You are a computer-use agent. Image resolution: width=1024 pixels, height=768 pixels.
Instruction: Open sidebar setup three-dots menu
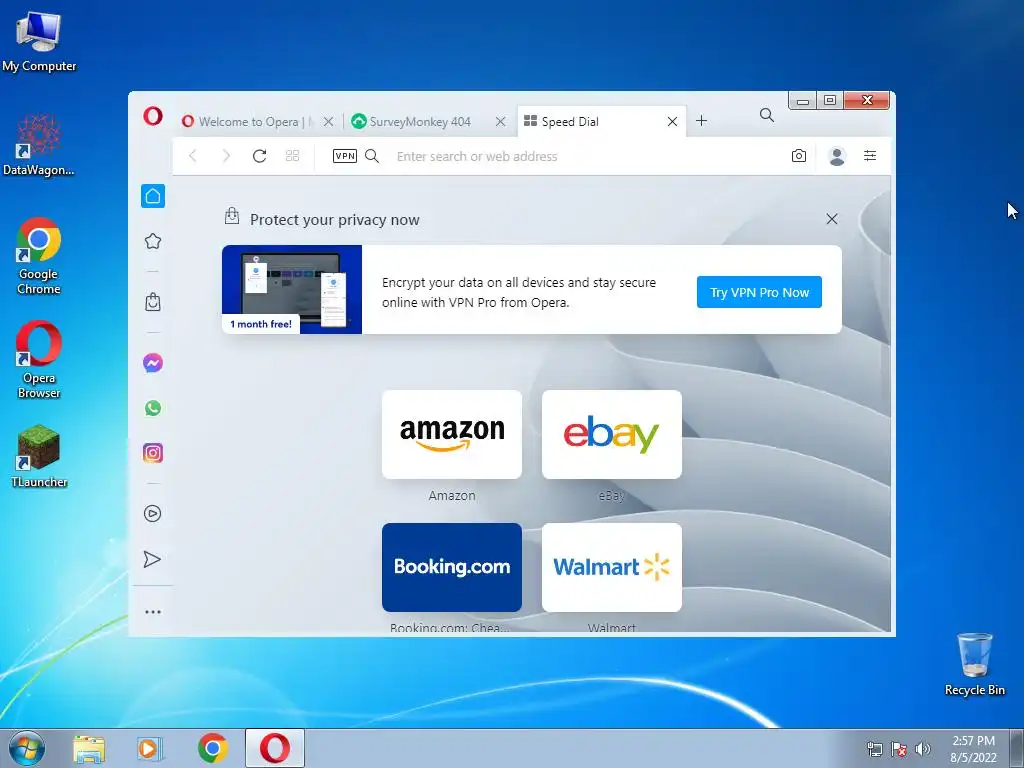pos(153,612)
